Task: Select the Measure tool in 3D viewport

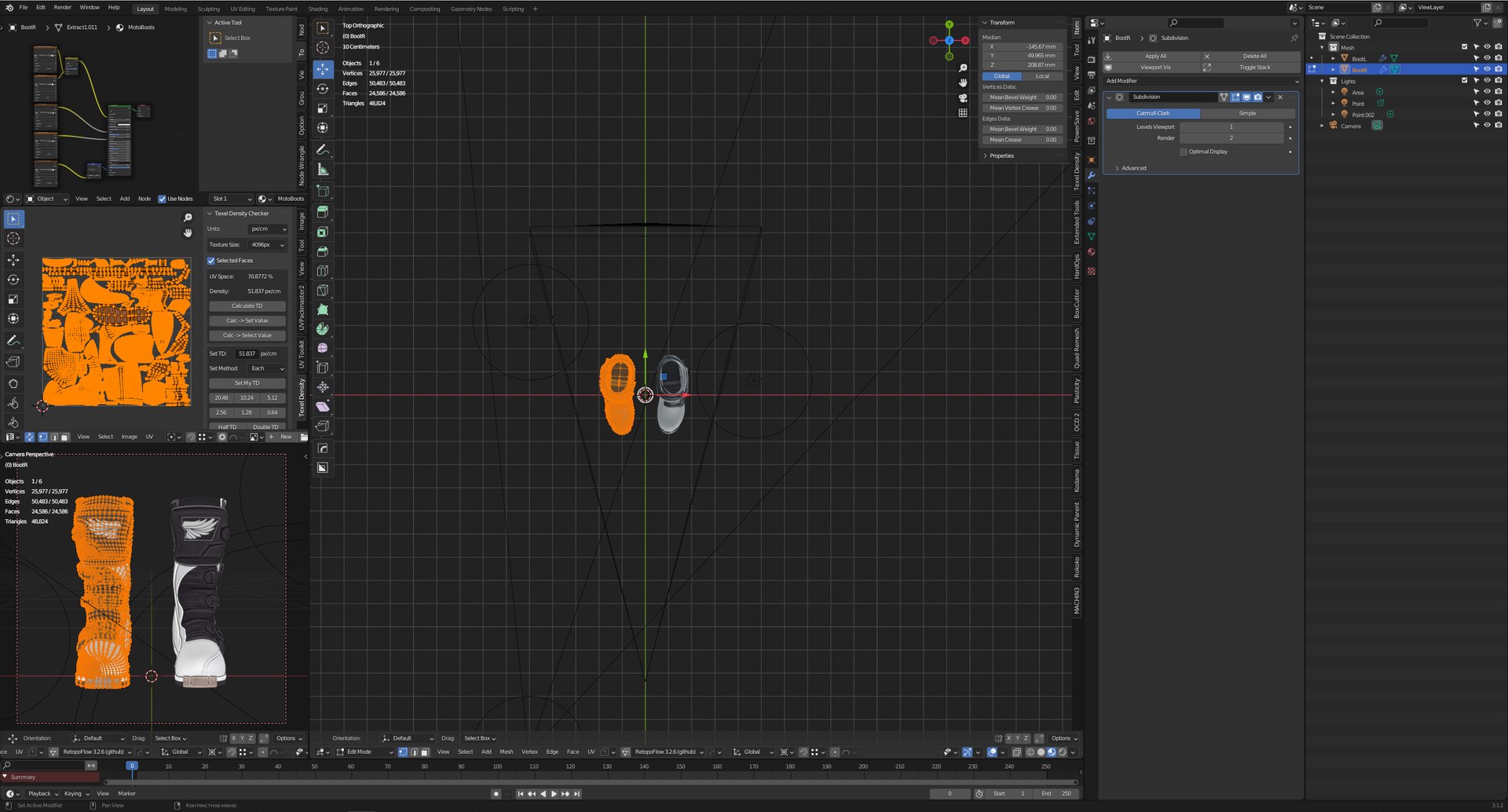Action: point(323,170)
